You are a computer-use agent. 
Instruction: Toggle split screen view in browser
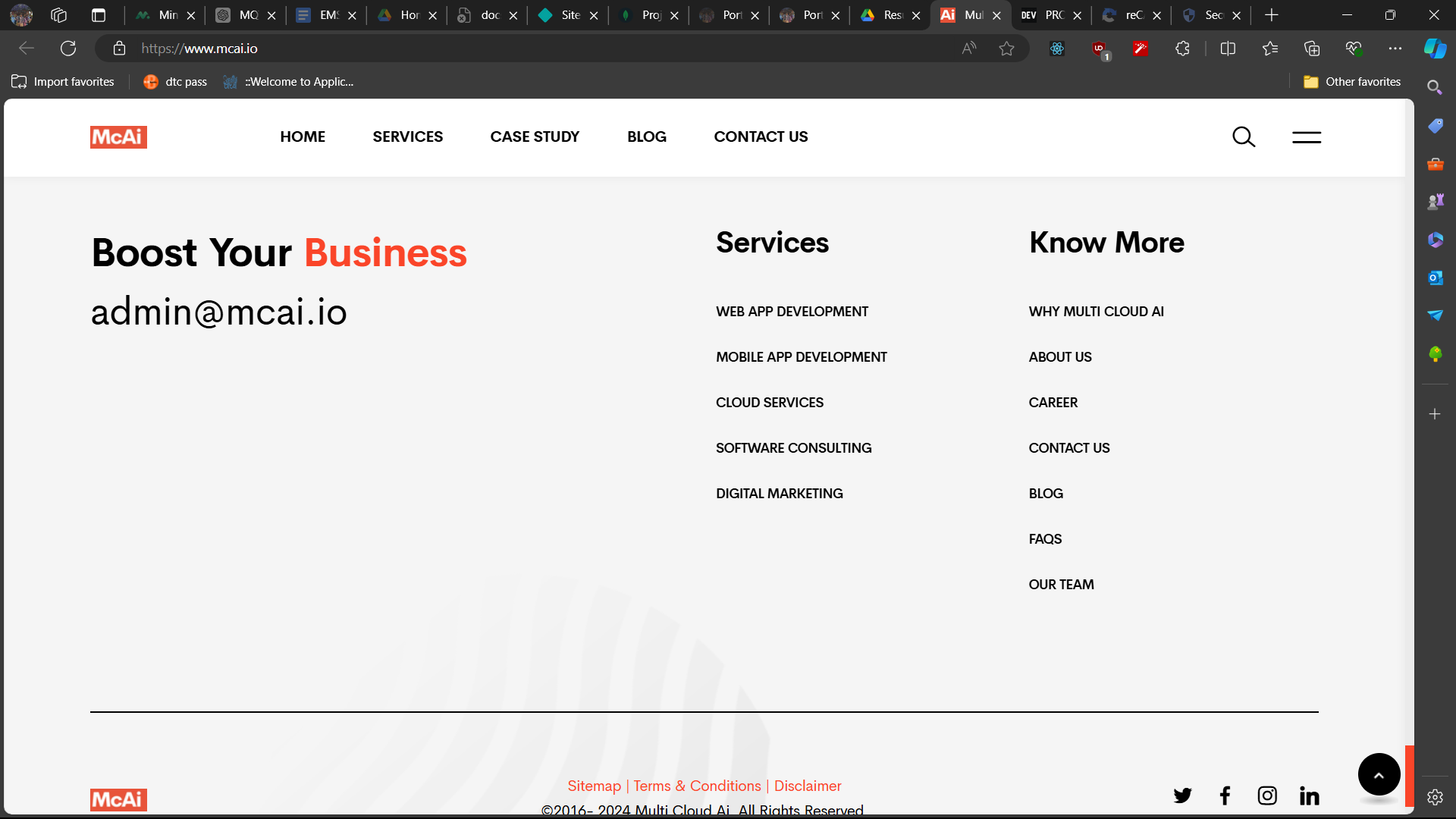pyautogui.click(x=1228, y=49)
